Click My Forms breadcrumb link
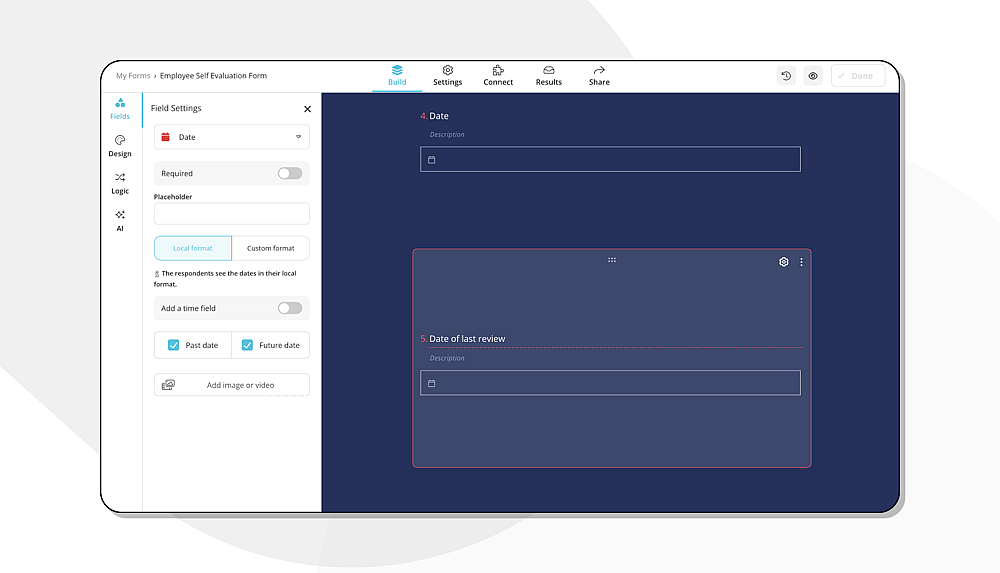Image resolution: width=1000 pixels, height=573 pixels. click(133, 75)
